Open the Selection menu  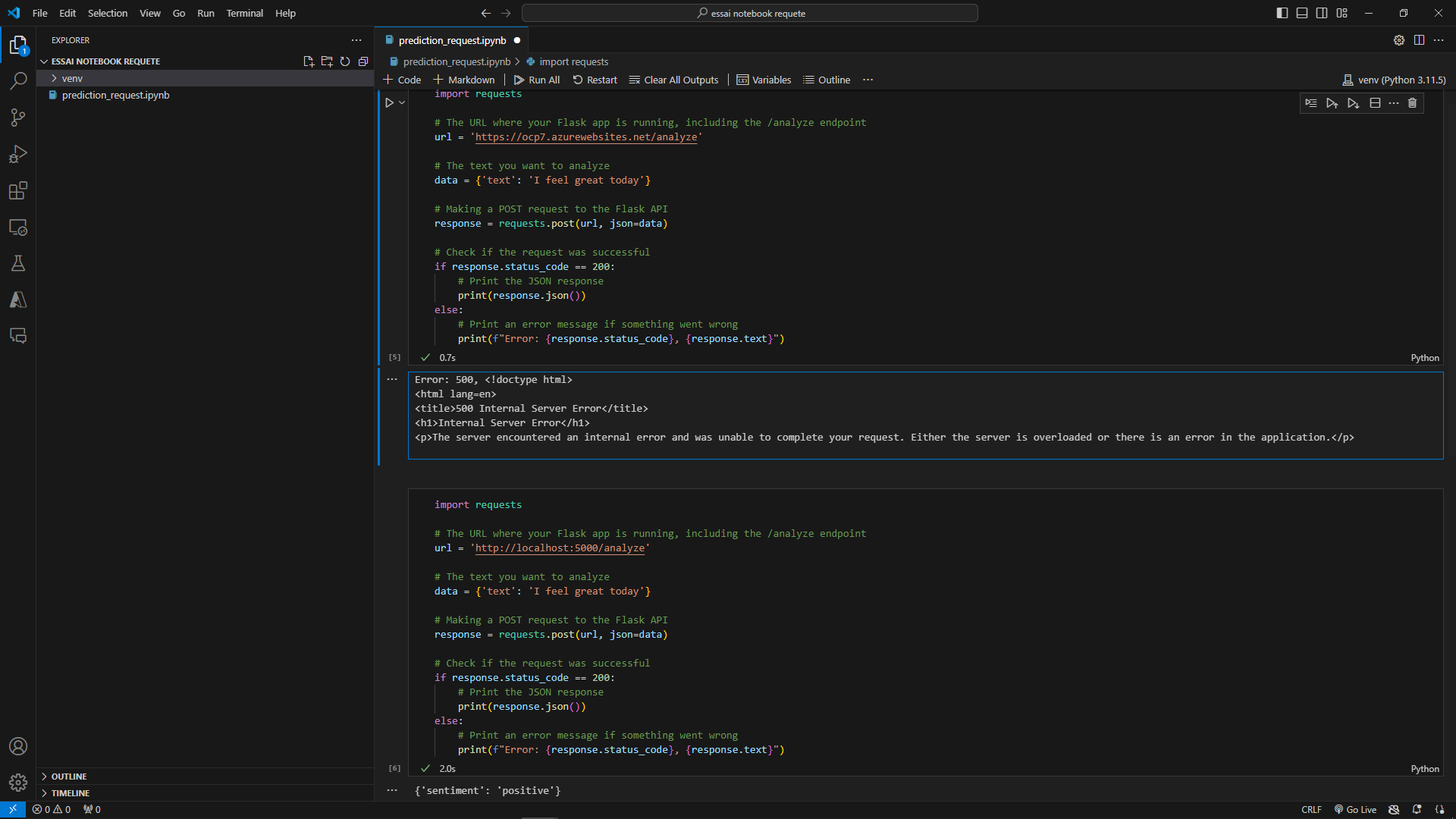click(x=108, y=13)
